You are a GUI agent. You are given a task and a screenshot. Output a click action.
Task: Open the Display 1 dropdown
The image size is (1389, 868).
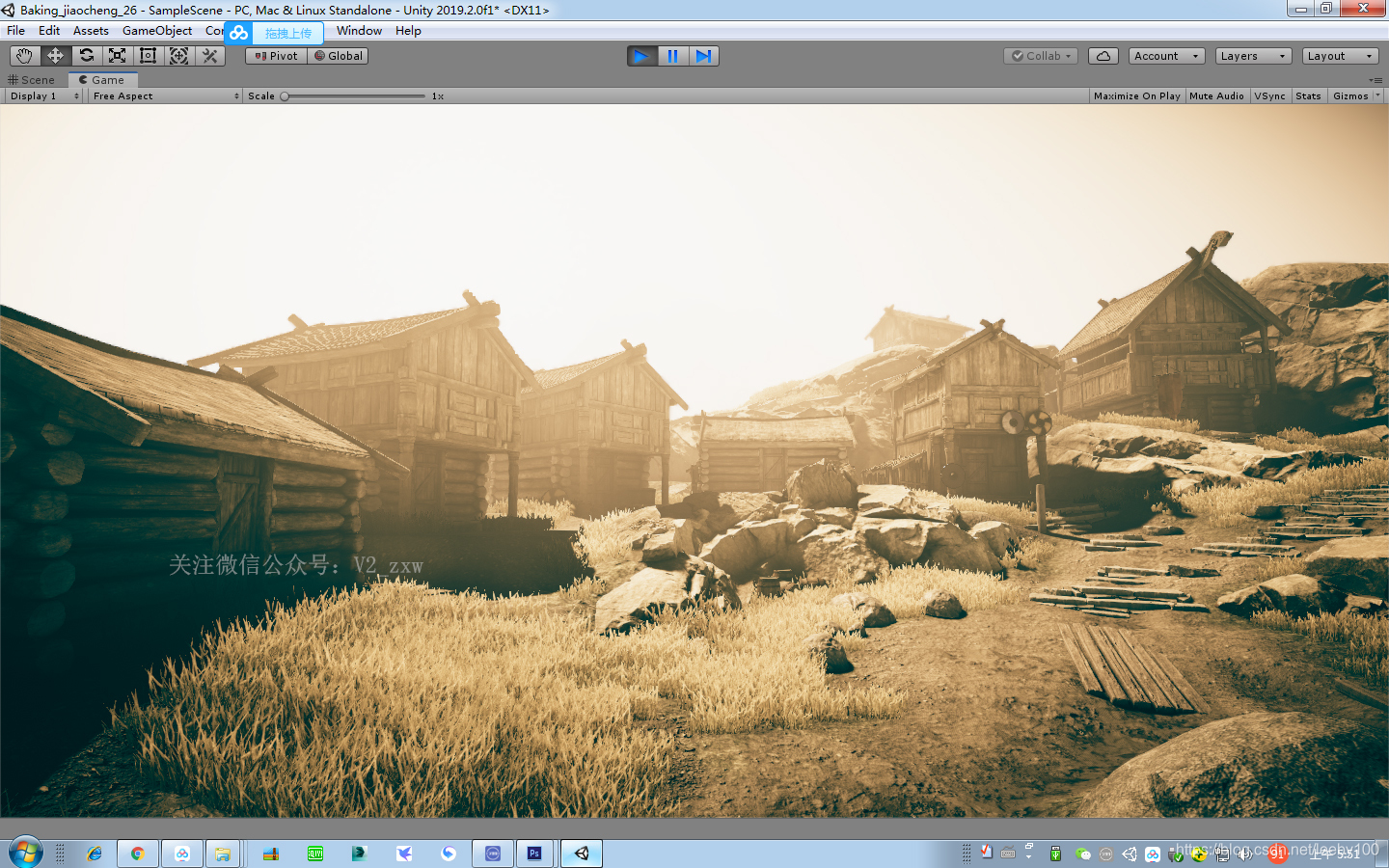[x=44, y=96]
